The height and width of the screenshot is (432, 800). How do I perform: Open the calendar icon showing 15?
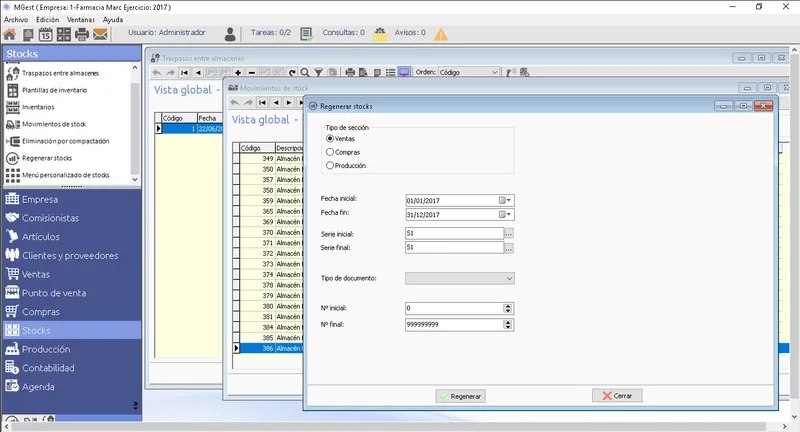pos(45,35)
